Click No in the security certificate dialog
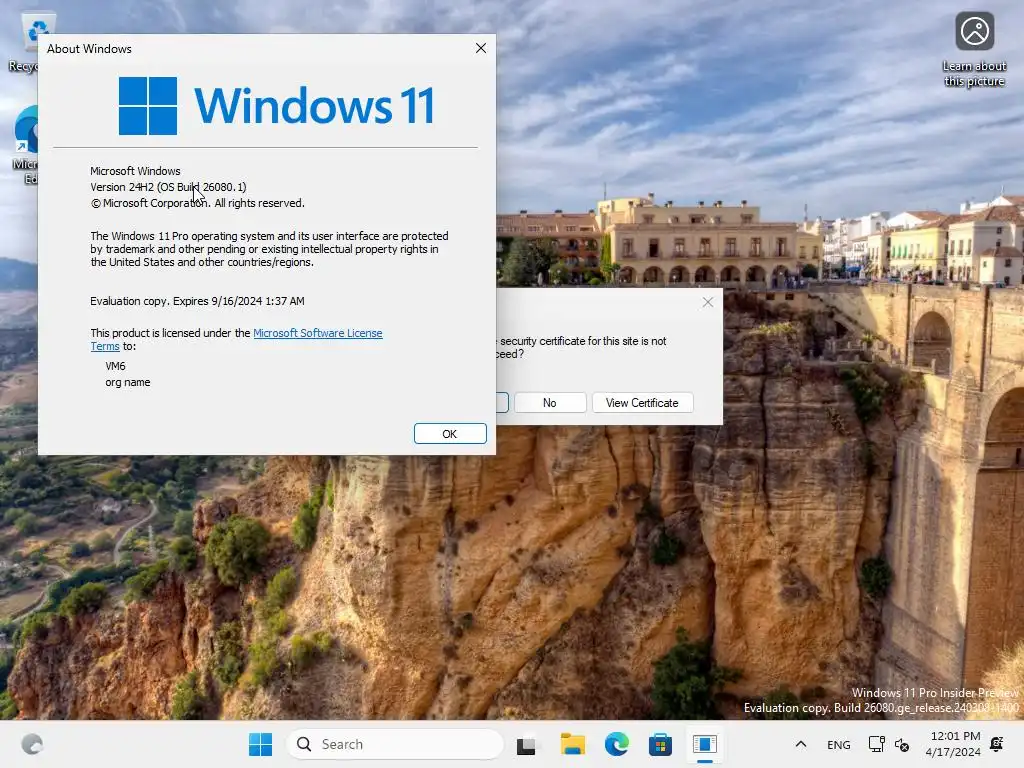 click(x=550, y=403)
